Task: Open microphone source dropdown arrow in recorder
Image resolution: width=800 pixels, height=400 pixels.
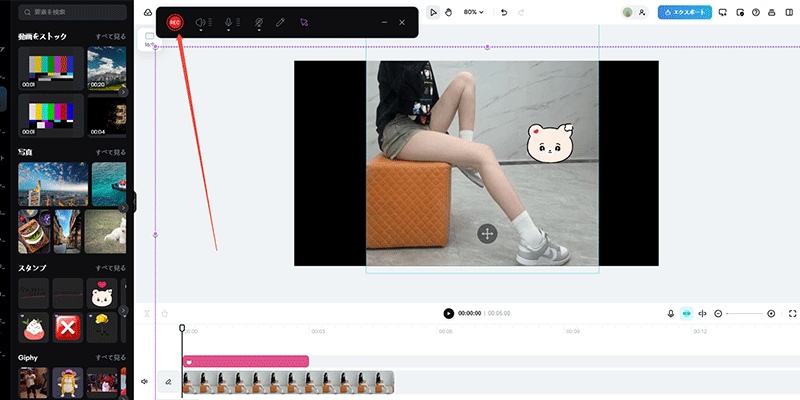Action: click(x=229, y=30)
